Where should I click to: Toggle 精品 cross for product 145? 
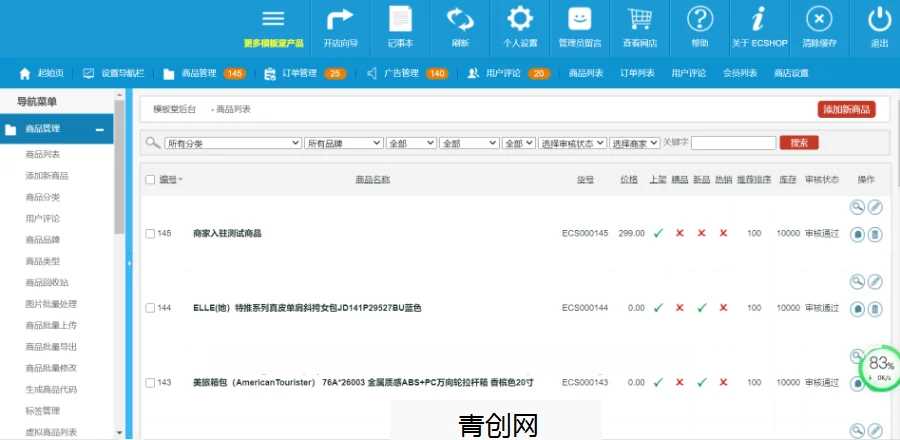[680, 233]
